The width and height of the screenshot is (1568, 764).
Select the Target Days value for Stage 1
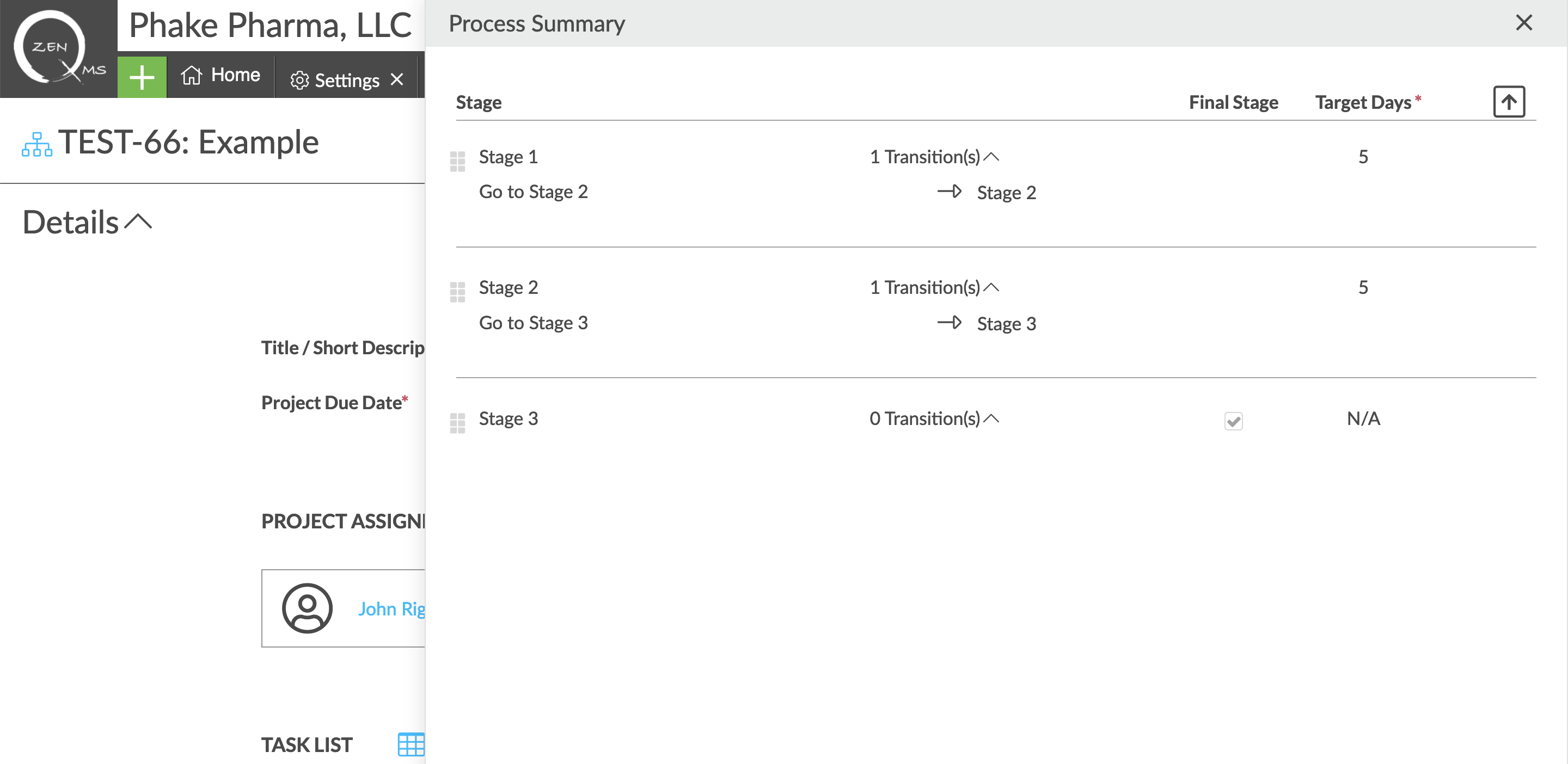(1363, 156)
